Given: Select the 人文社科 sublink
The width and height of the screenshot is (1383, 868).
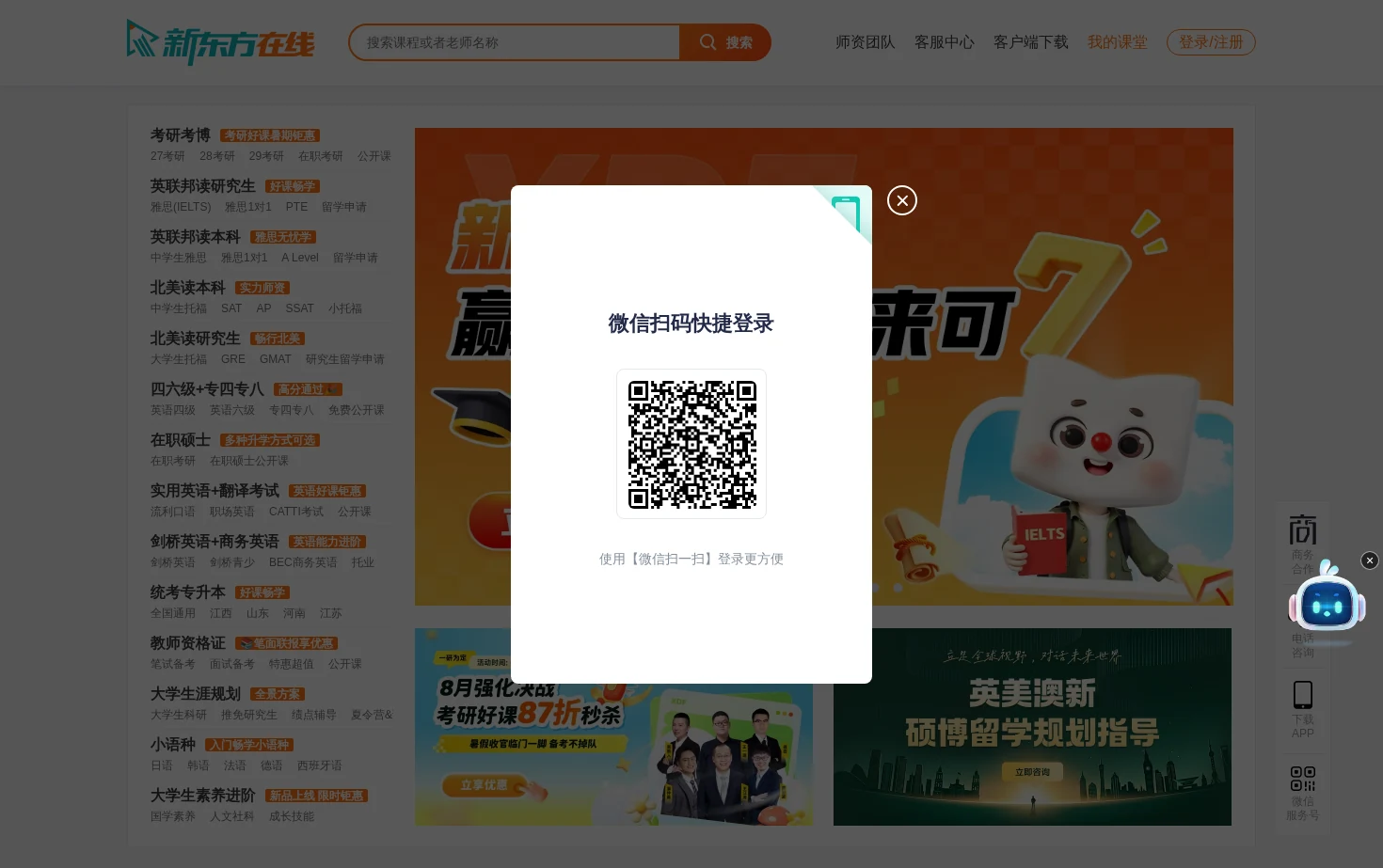Looking at the screenshot, I should pos(232,816).
